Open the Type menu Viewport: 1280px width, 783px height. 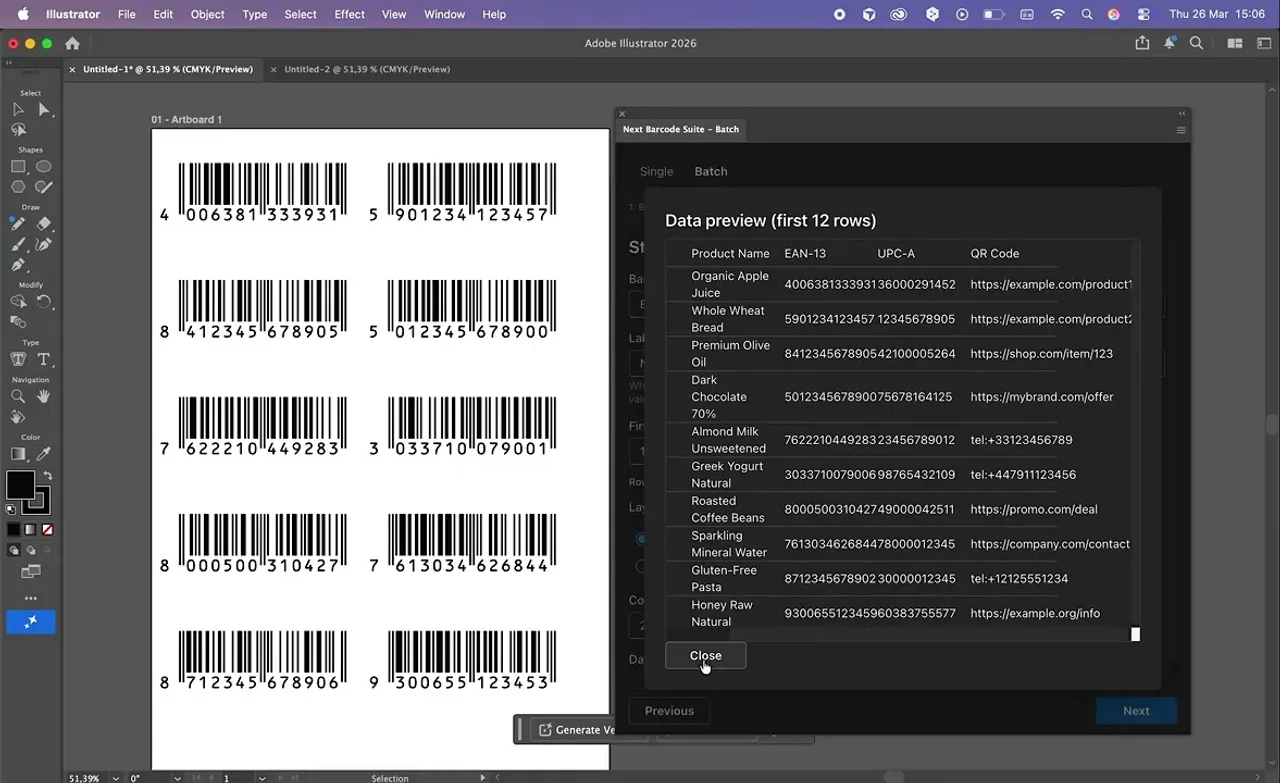(255, 14)
